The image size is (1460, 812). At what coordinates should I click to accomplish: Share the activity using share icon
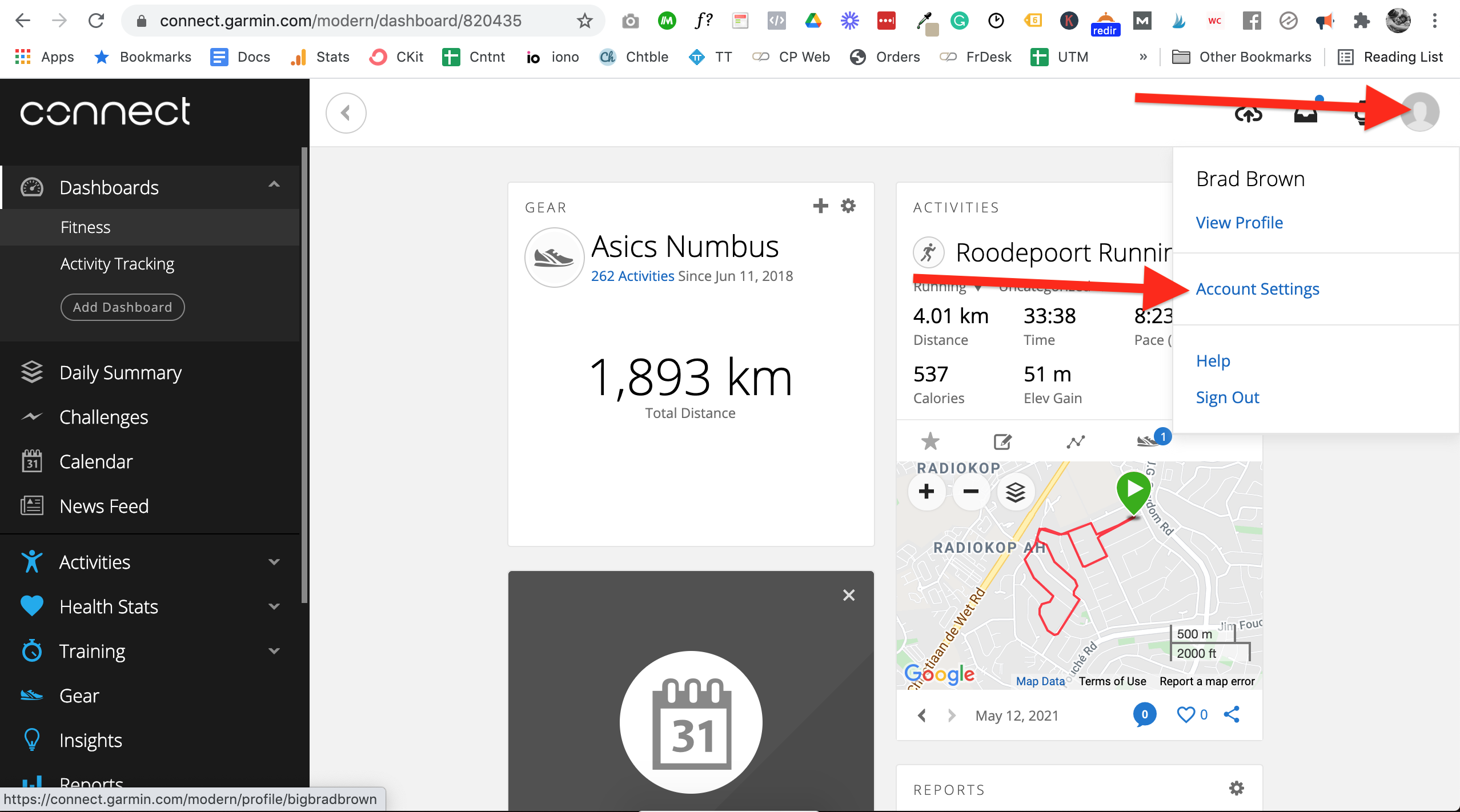[x=1232, y=714]
